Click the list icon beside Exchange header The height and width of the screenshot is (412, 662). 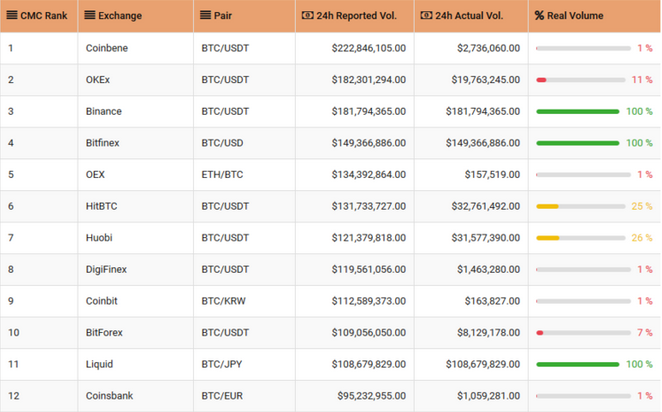(x=90, y=16)
